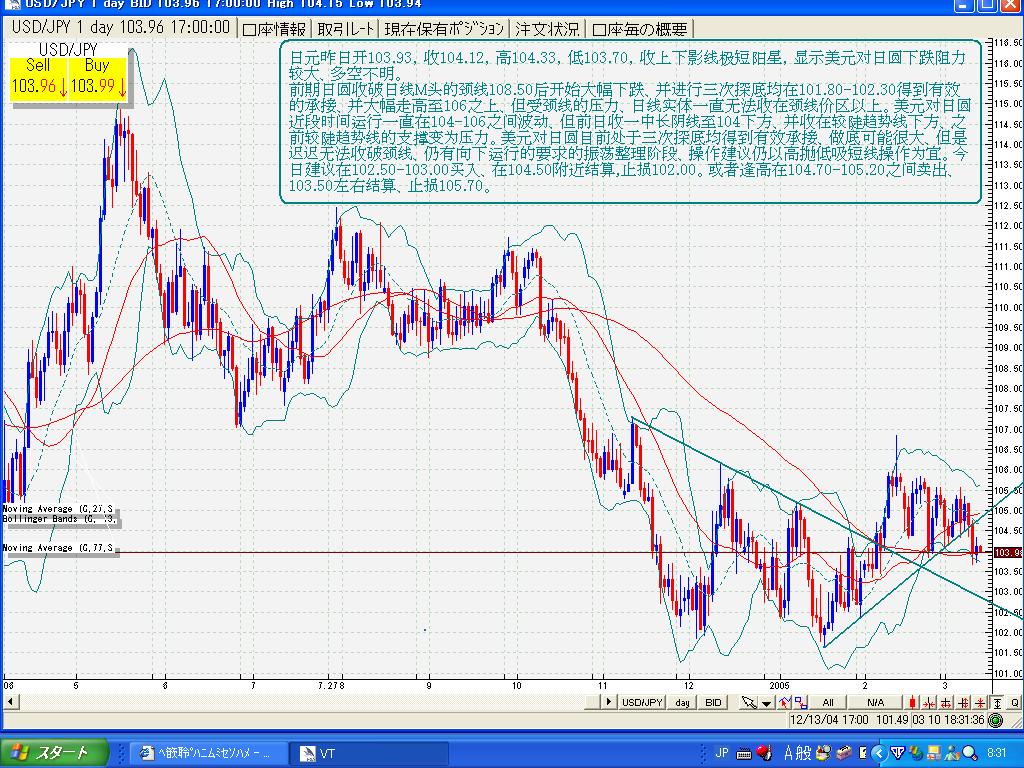Switch to the 注文状況 tab

click(546, 29)
